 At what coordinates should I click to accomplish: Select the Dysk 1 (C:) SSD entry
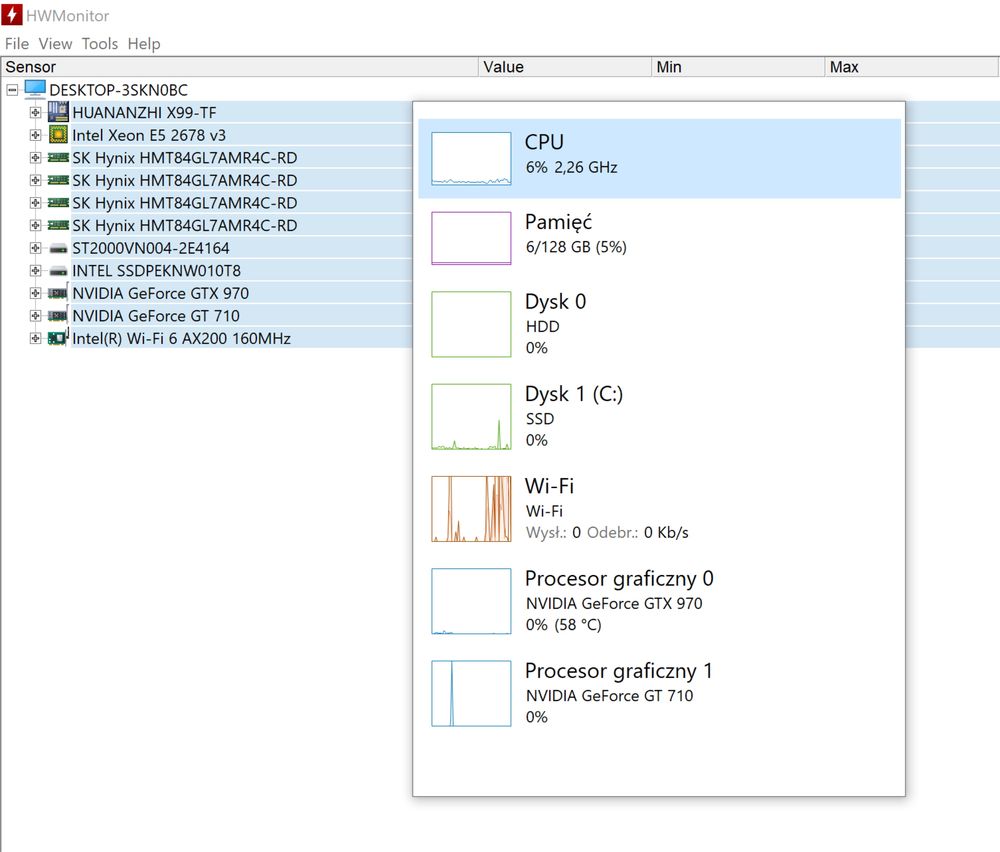(x=659, y=416)
